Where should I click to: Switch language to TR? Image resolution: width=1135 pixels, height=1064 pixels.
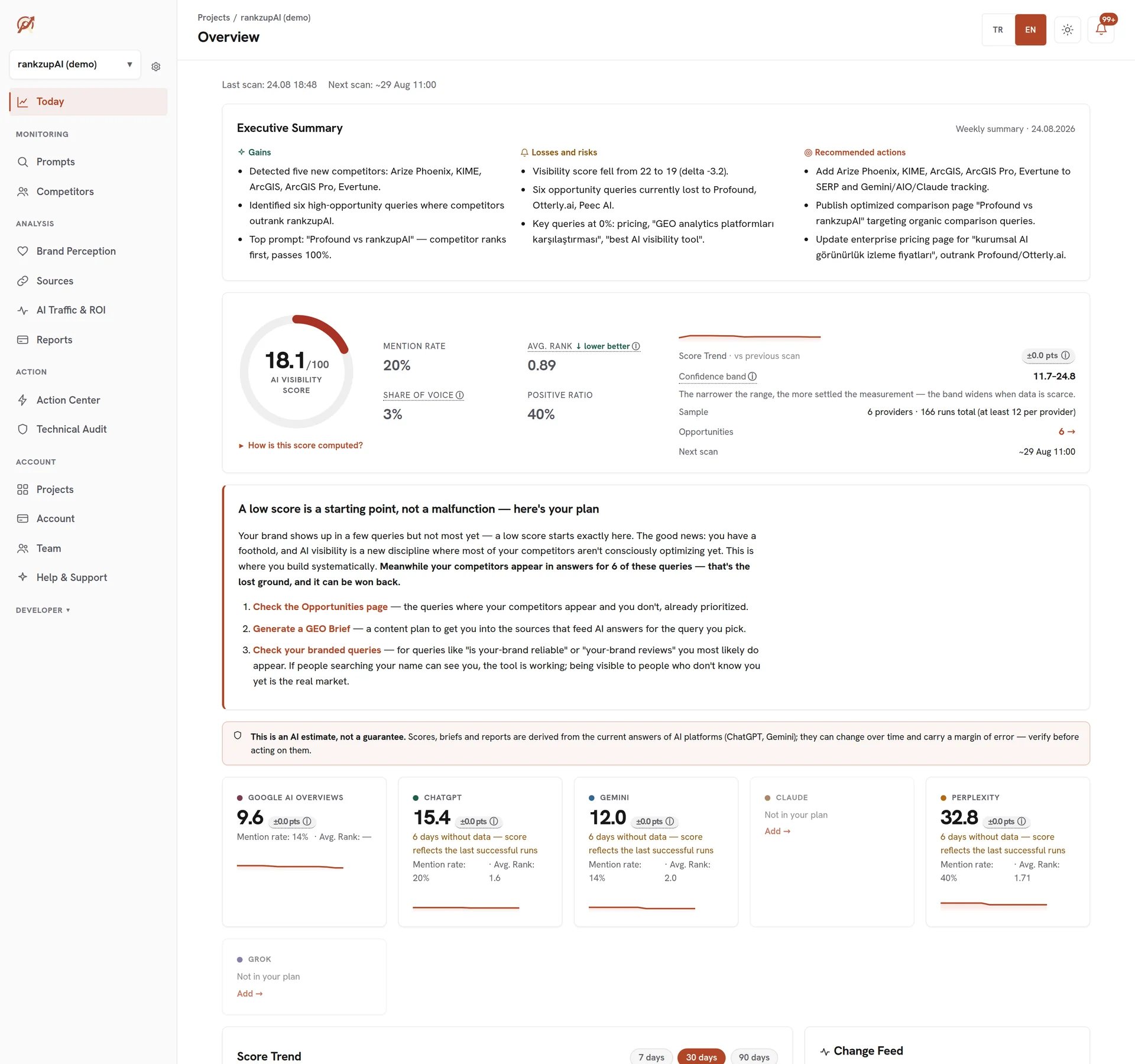pos(998,30)
